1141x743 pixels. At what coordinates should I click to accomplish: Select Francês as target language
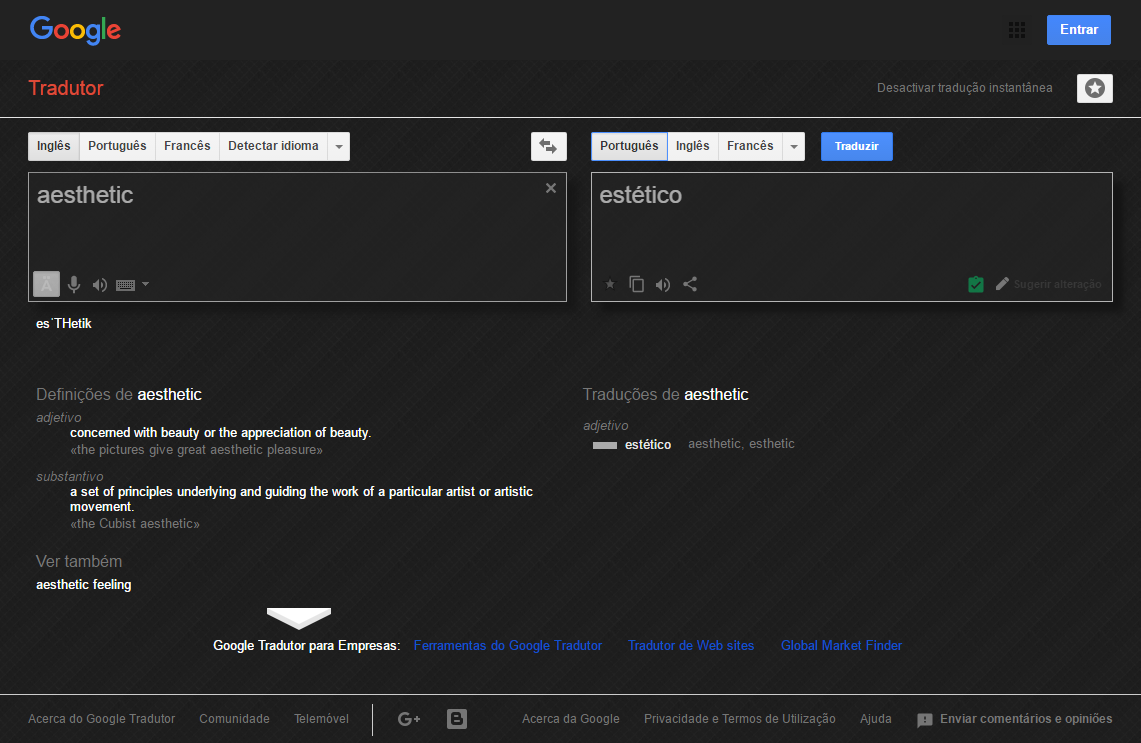point(750,146)
